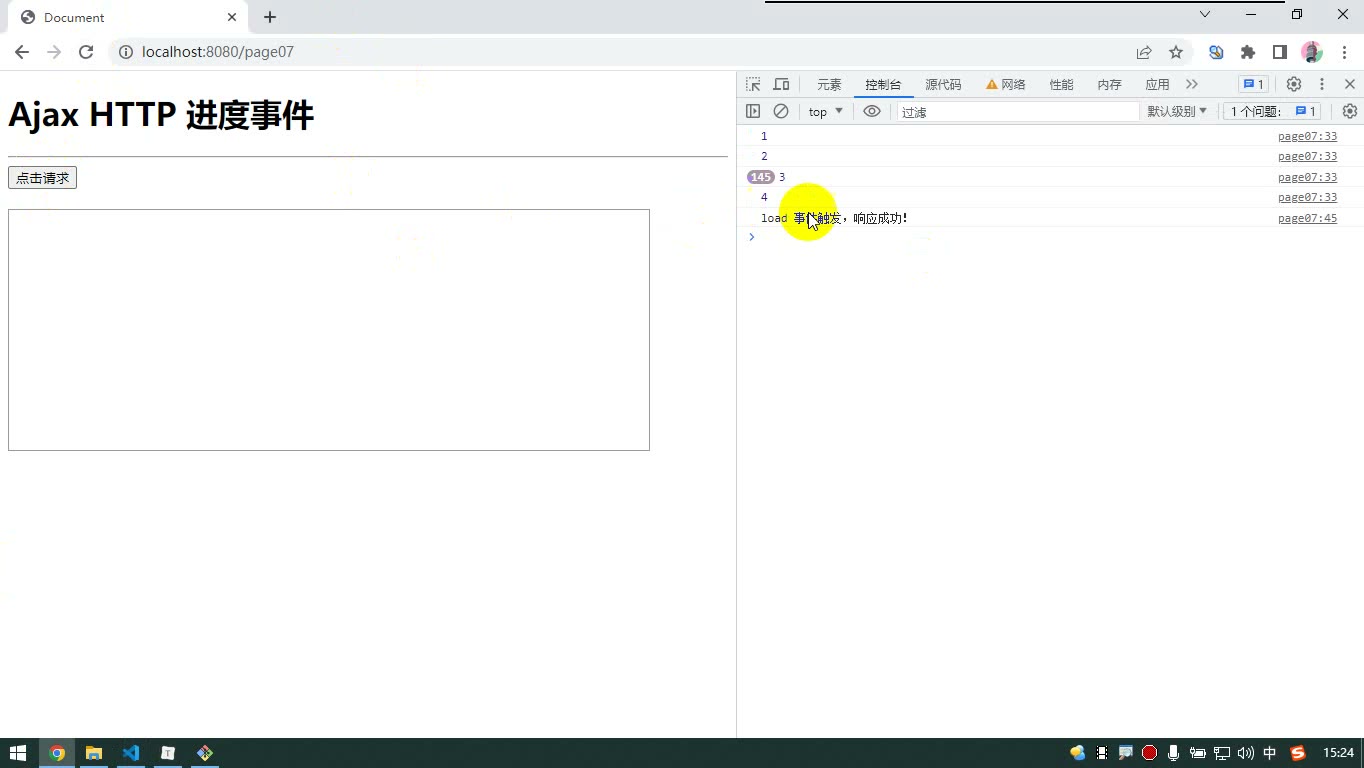Close the DevTools panel
The width and height of the screenshot is (1364, 768).
(1350, 84)
